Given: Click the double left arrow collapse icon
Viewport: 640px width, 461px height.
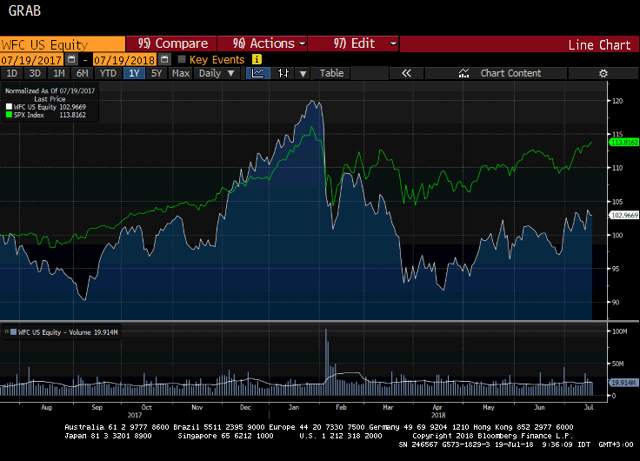Looking at the screenshot, I should pos(406,73).
